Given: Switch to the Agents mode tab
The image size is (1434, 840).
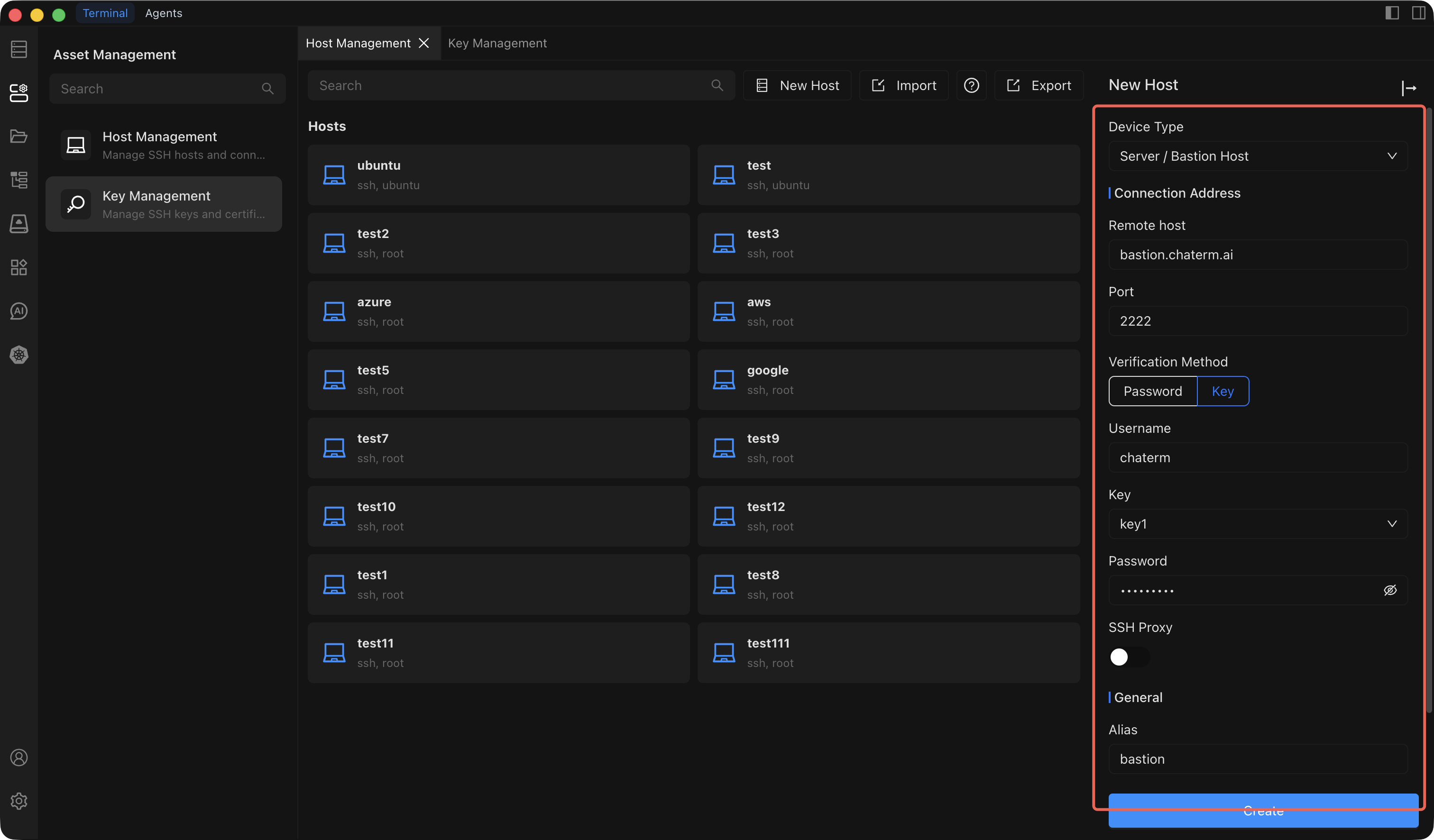Looking at the screenshot, I should 163,13.
